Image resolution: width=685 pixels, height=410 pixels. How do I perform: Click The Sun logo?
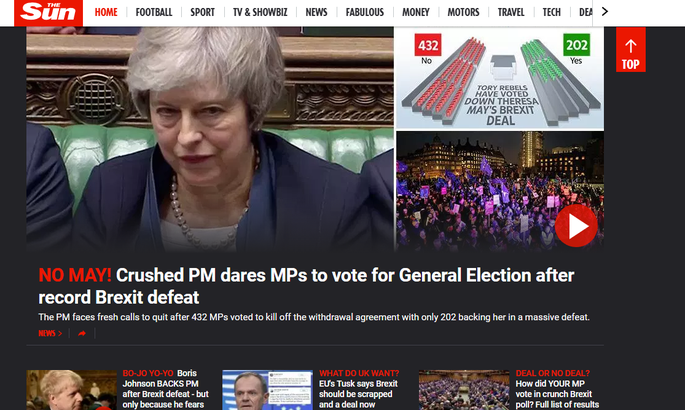click(48, 13)
